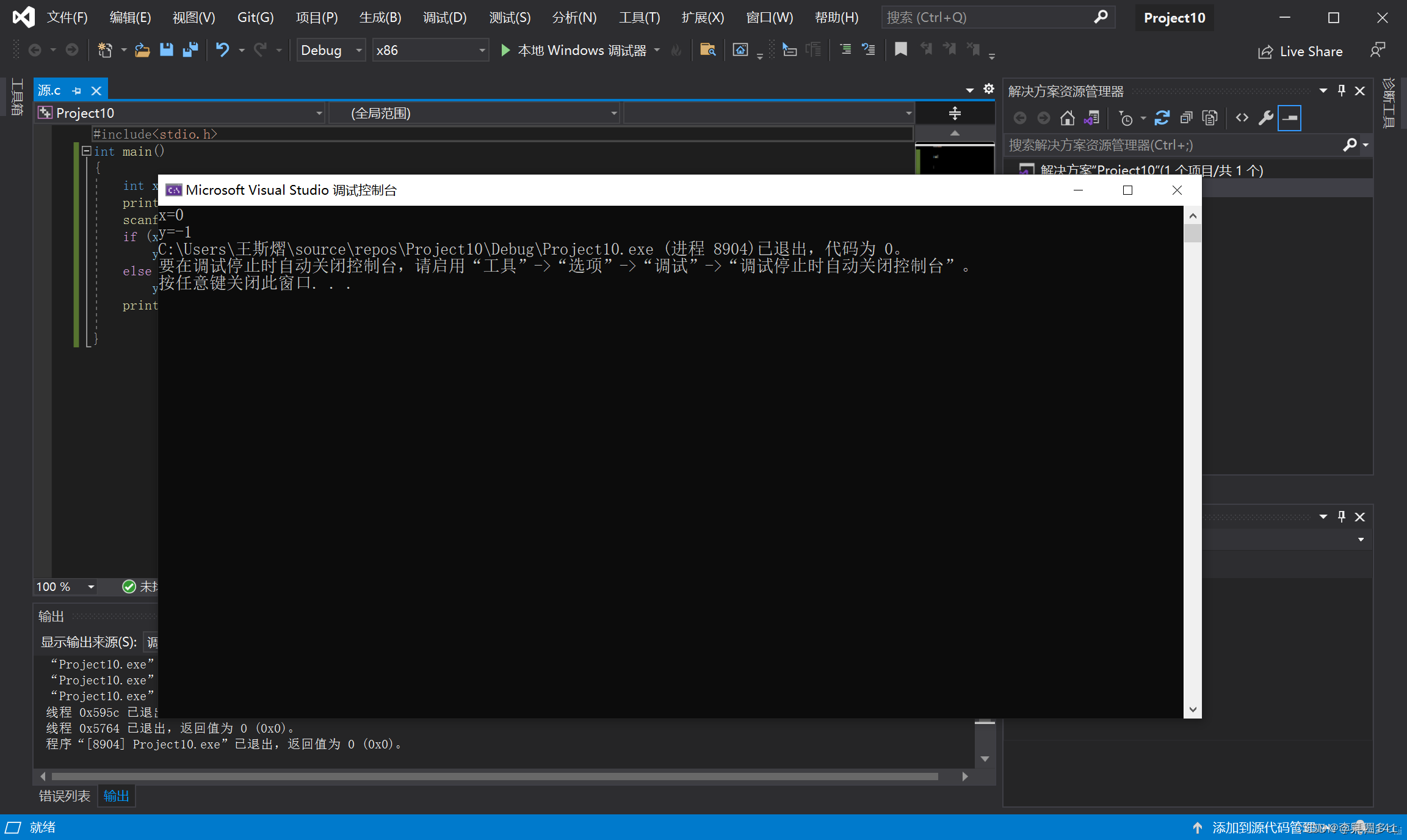Open the global scope (全局范围) dropdown
The height and width of the screenshot is (840, 1407).
click(x=474, y=113)
